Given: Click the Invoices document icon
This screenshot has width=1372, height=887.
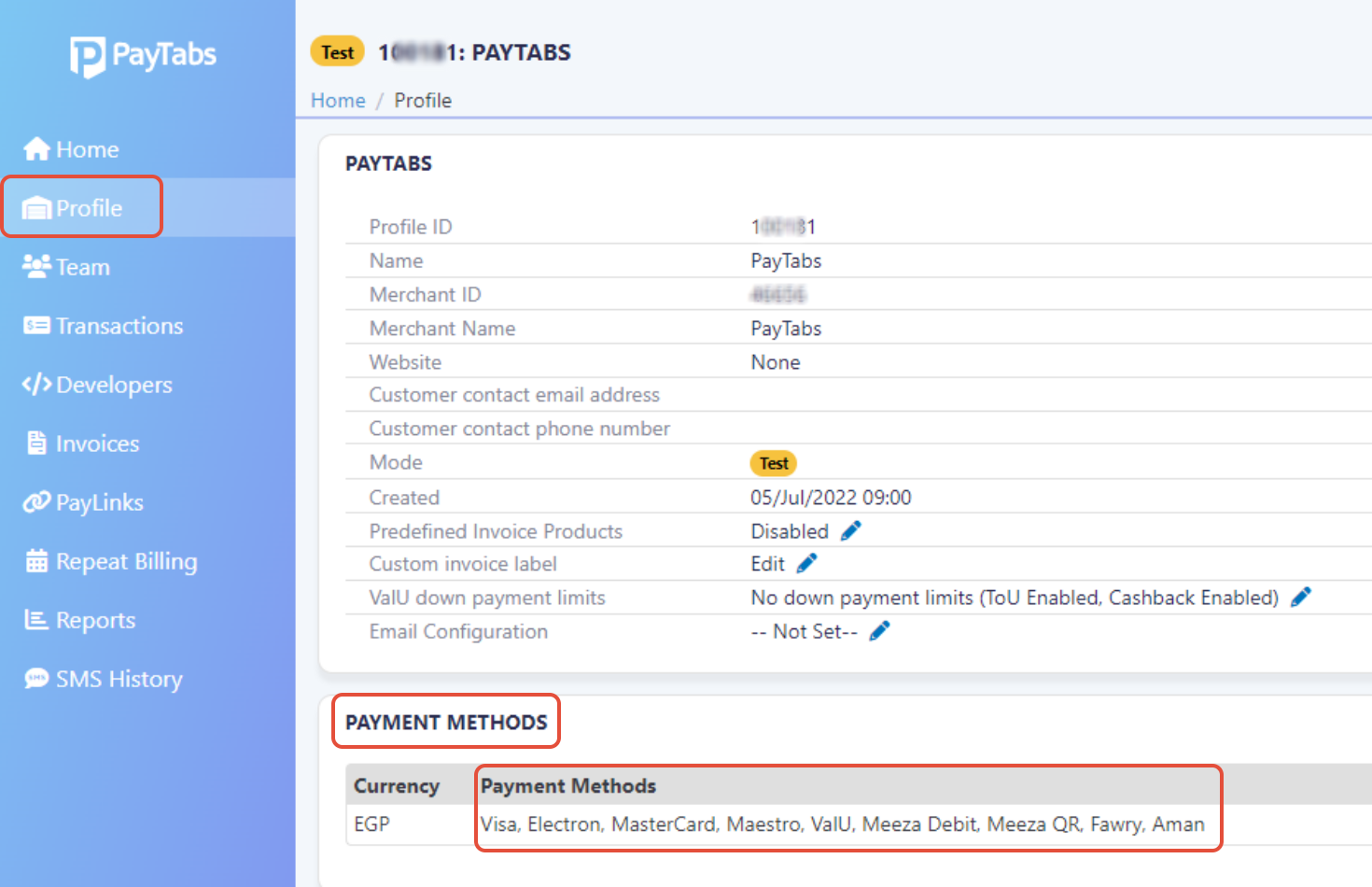Looking at the screenshot, I should coord(36,443).
